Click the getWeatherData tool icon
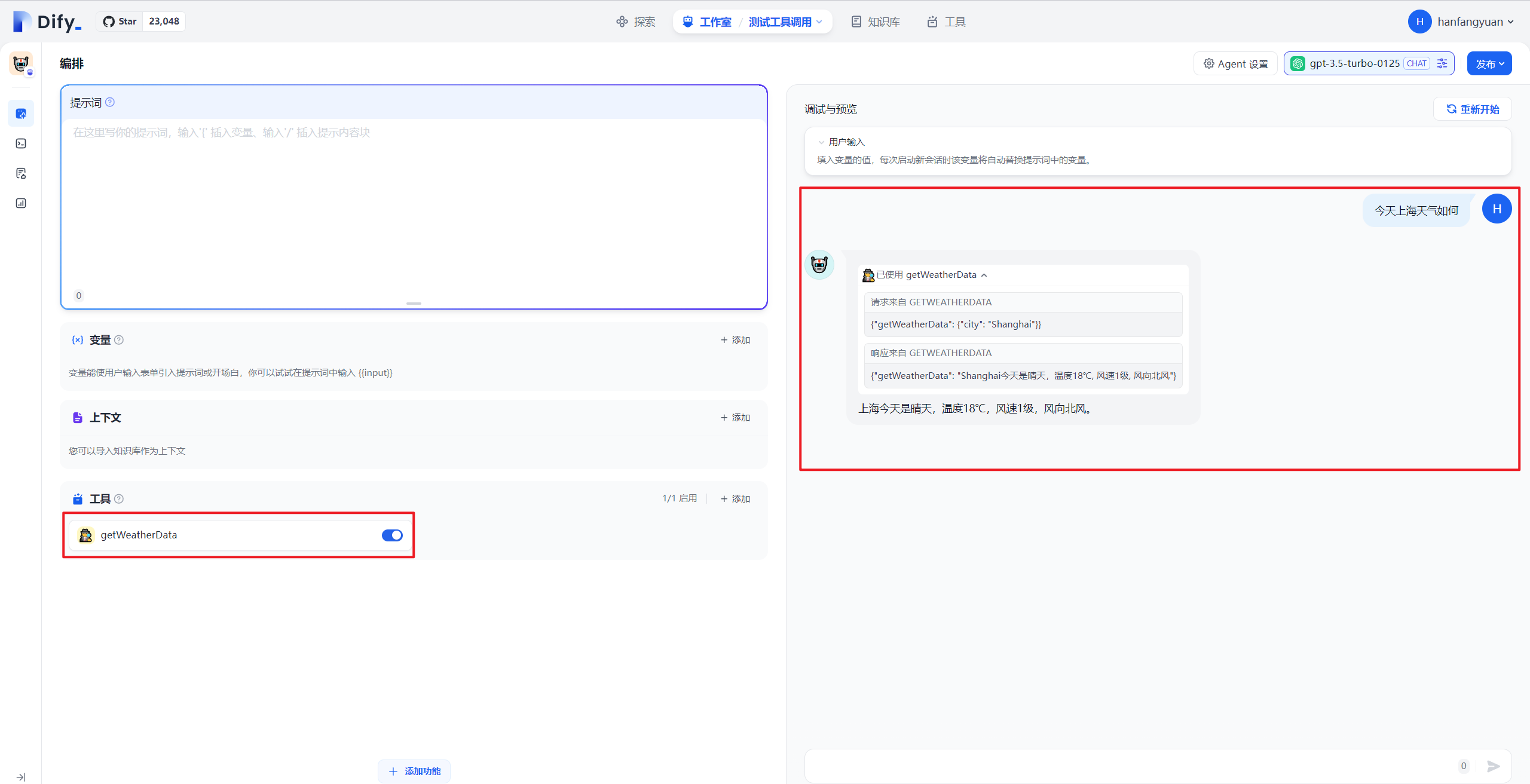The width and height of the screenshot is (1530, 784). click(x=86, y=535)
